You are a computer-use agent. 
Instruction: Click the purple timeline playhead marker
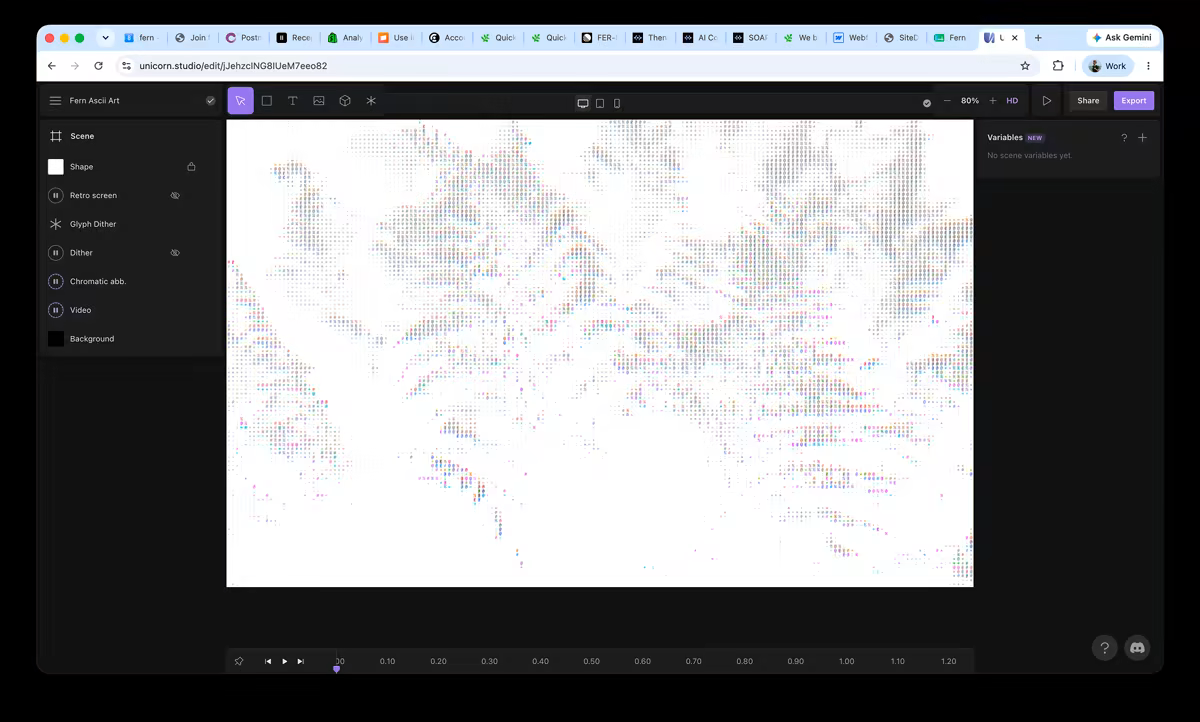[x=336, y=668]
